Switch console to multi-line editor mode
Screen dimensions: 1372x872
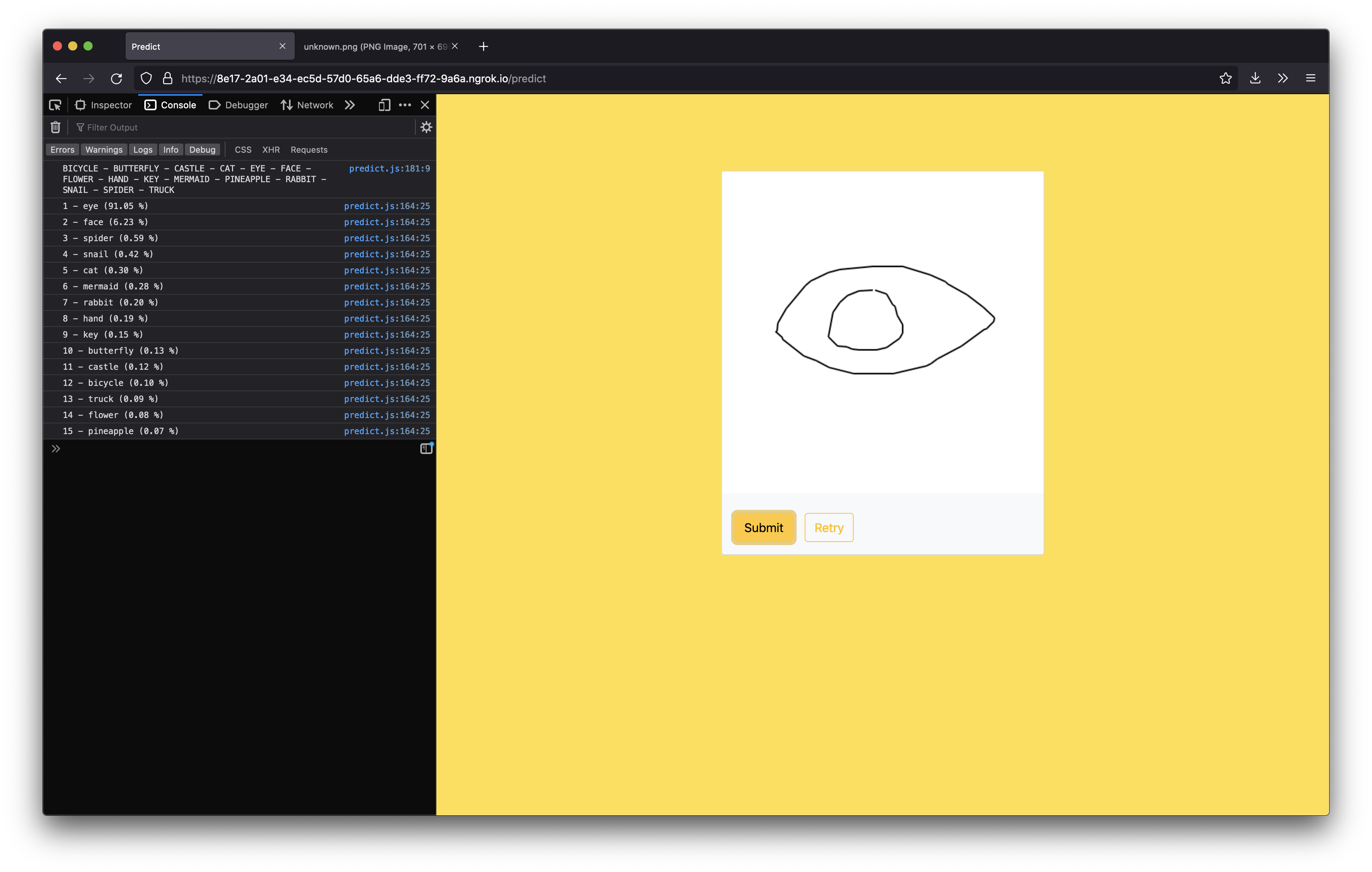coord(426,449)
